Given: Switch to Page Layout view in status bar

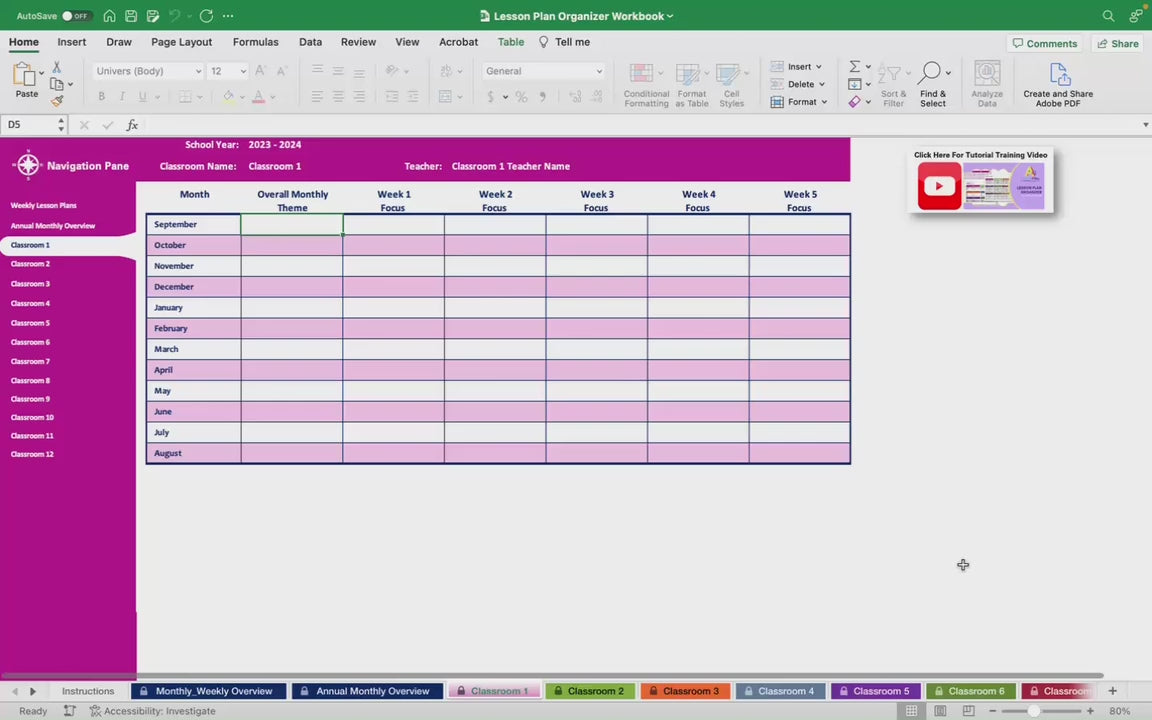Looking at the screenshot, I should pyautogui.click(x=940, y=711).
